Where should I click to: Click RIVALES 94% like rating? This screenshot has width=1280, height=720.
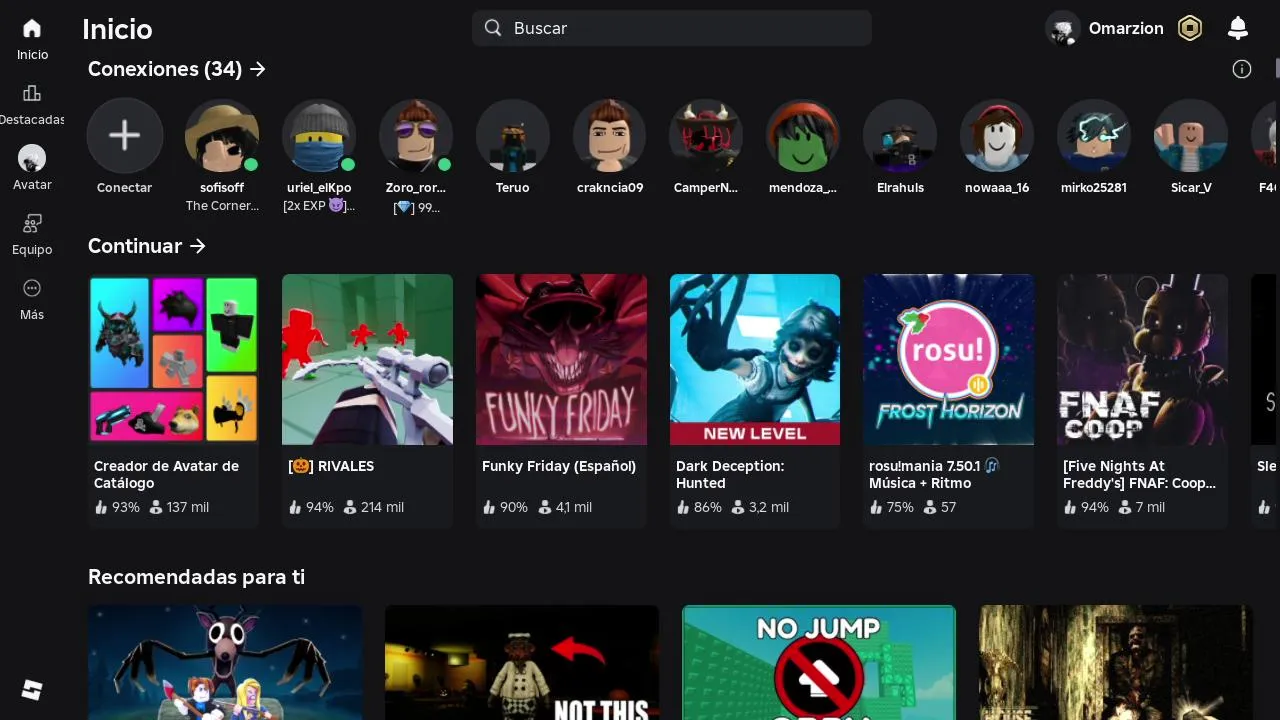311,507
